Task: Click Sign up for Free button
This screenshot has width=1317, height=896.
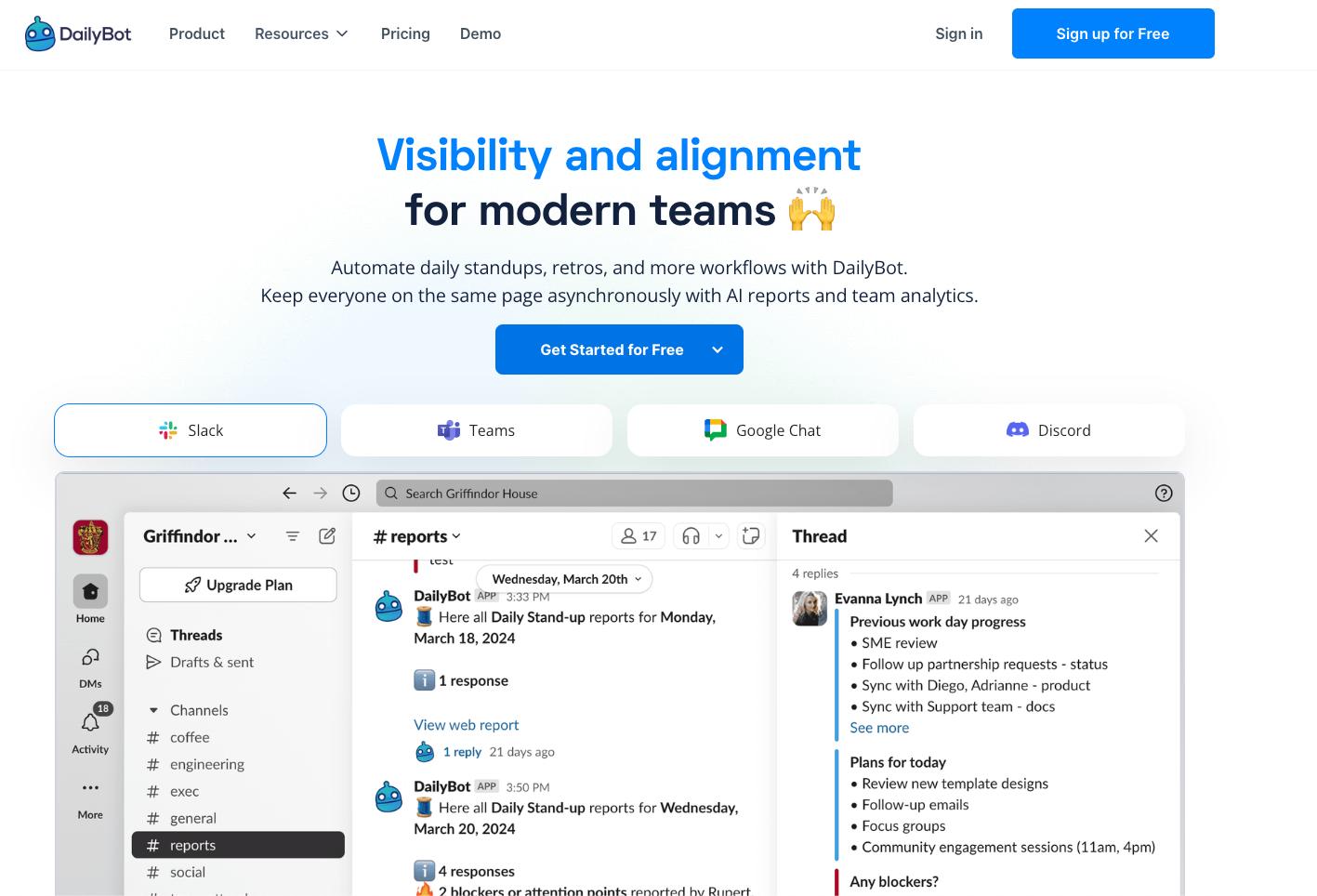Action: click(x=1113, y=33)
